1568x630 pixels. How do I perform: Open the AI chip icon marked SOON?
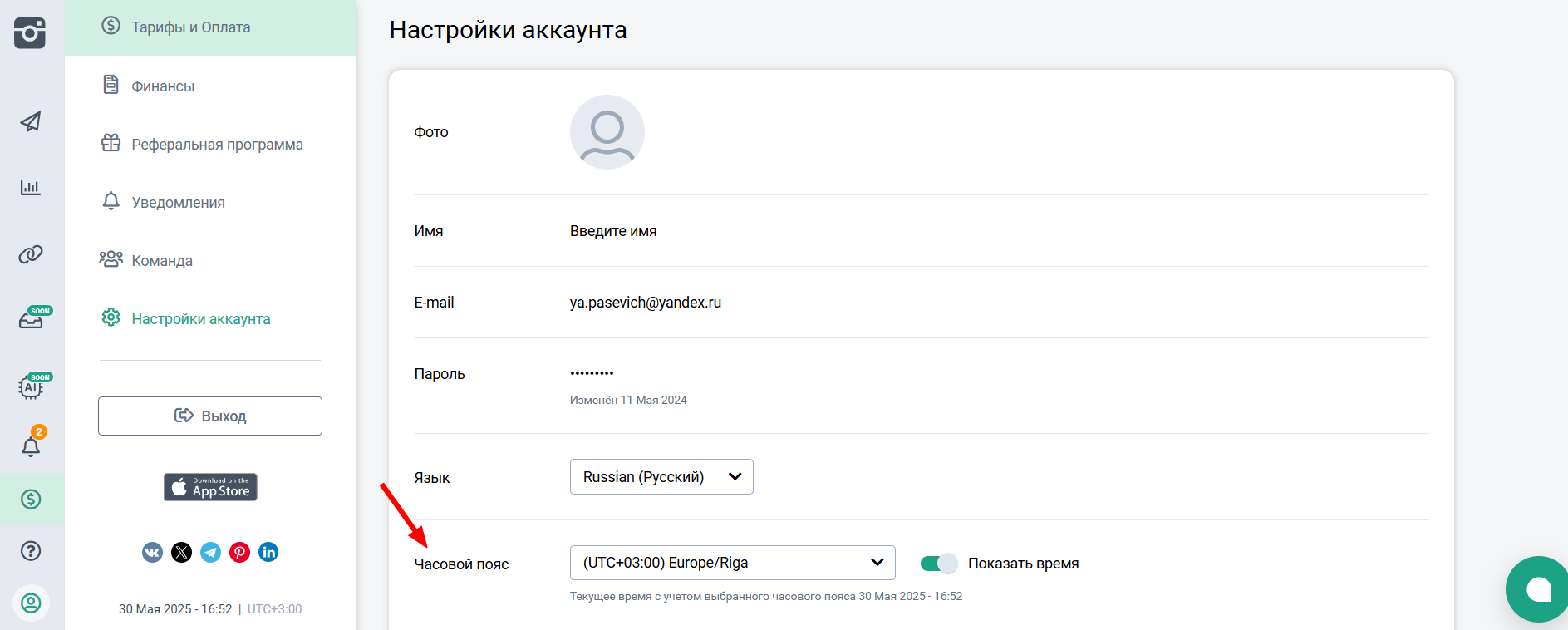(x=32, y=386)
